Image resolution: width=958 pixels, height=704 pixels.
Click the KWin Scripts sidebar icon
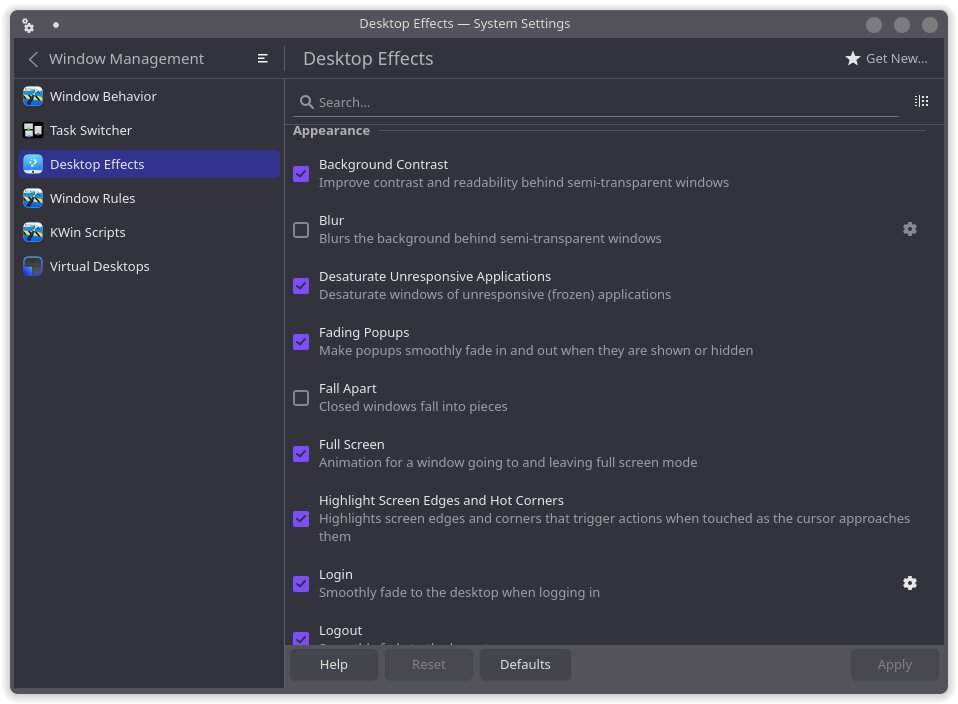[x=33, y=232]
